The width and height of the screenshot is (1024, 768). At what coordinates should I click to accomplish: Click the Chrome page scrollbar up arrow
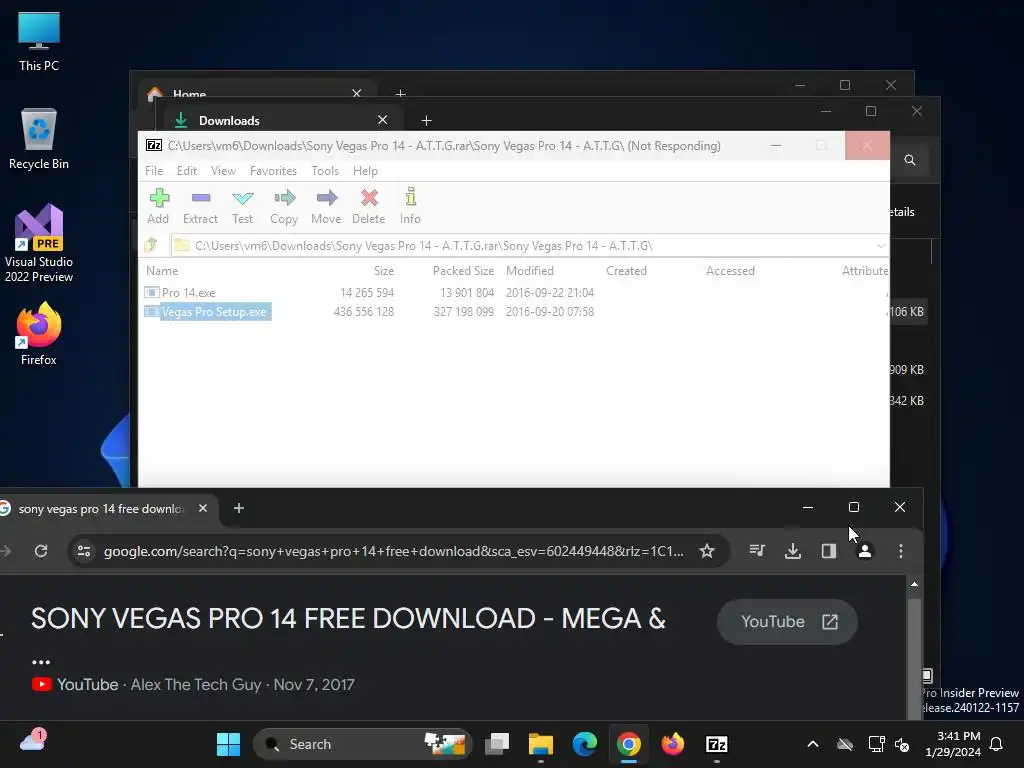(x=914, y=584)
